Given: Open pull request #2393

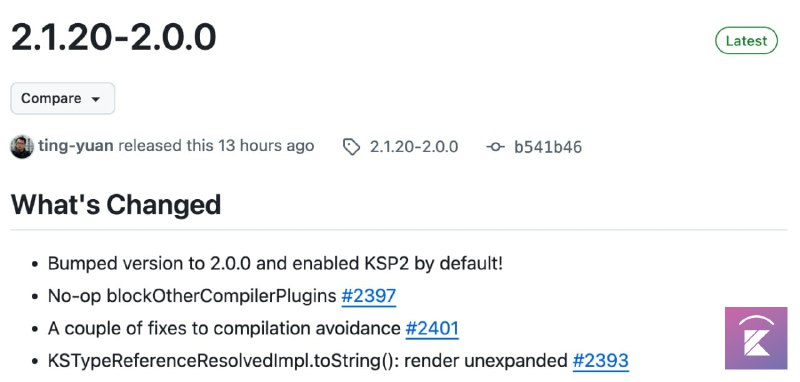Looking at the screenshot, I should pyautogui.click(x=601, y=361).
